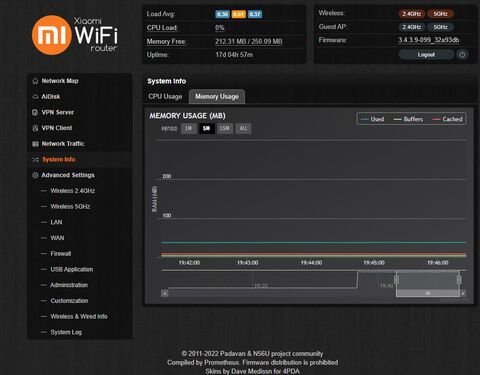Screen dimensions: 480x375
Task: Click the first load average value 0.36
Action: [222, 14]
